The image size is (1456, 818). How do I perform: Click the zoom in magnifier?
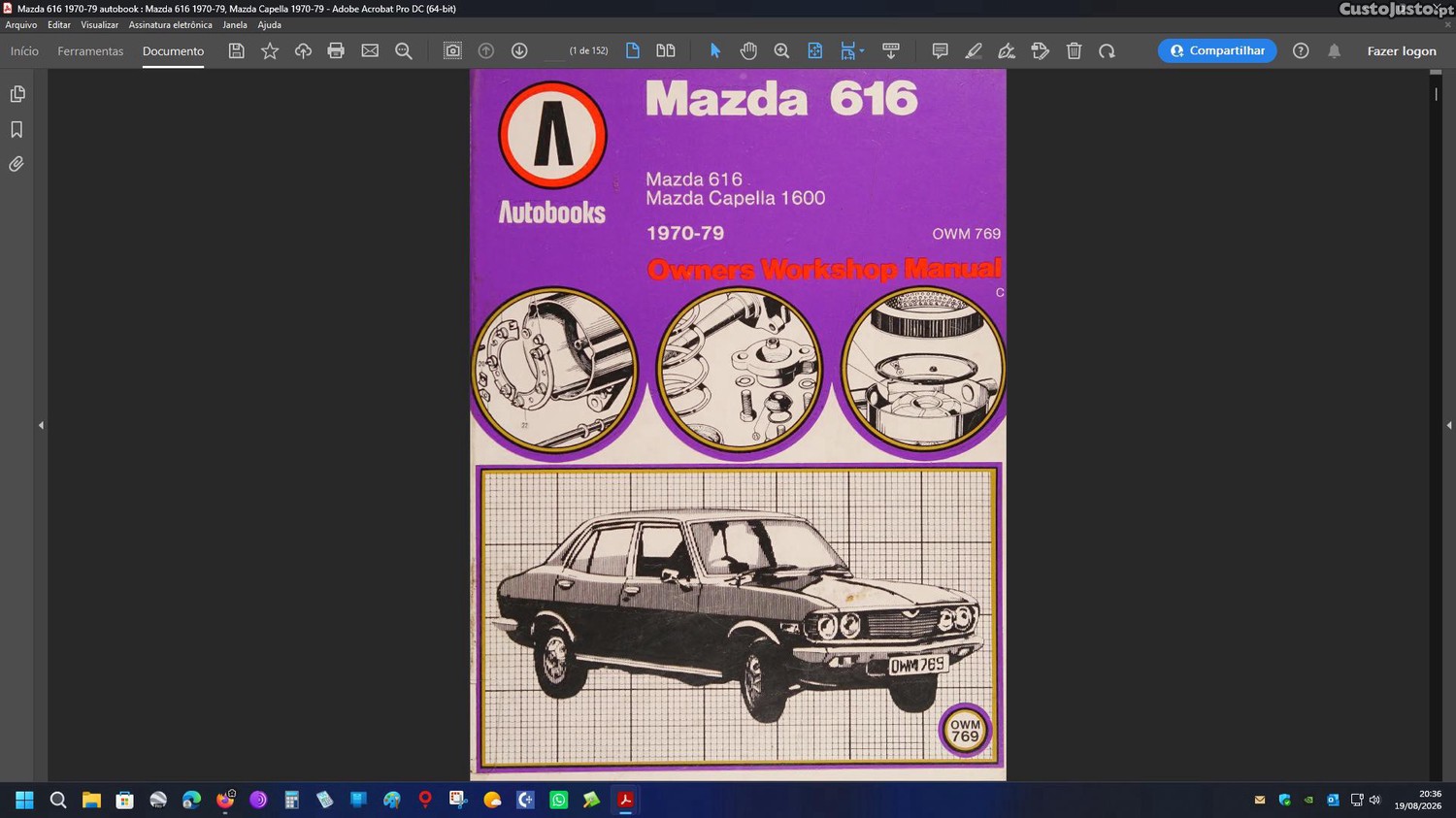pyautogui.click(x=781, y=50)
